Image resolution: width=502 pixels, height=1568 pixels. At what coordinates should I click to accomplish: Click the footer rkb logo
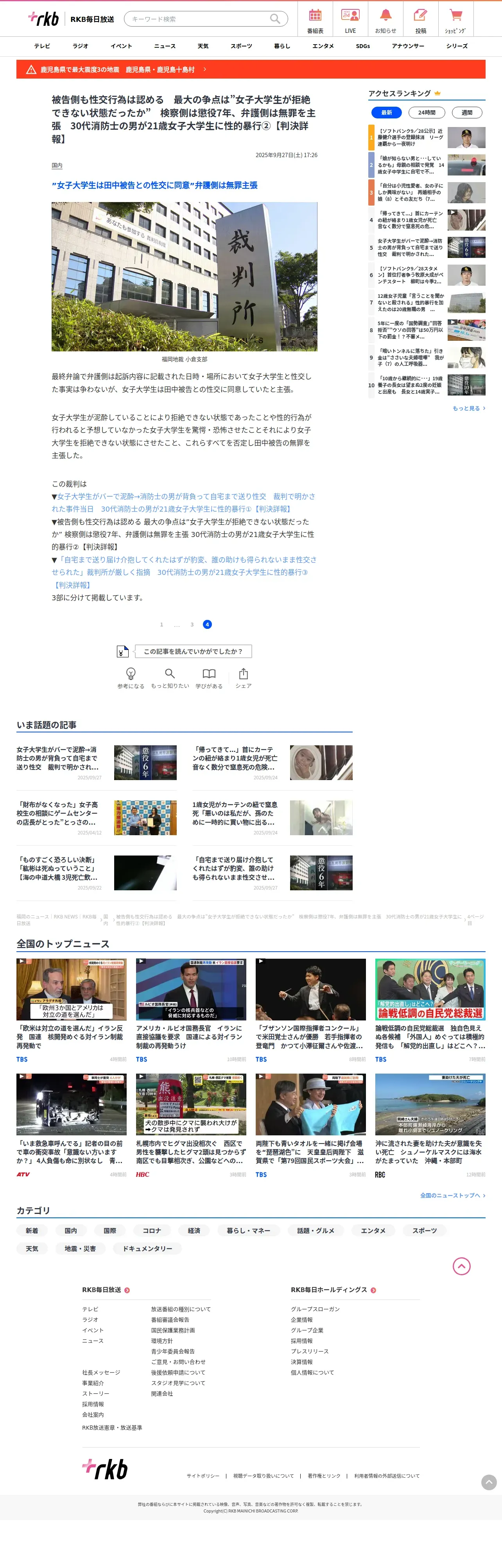[x=105, y=1469]
